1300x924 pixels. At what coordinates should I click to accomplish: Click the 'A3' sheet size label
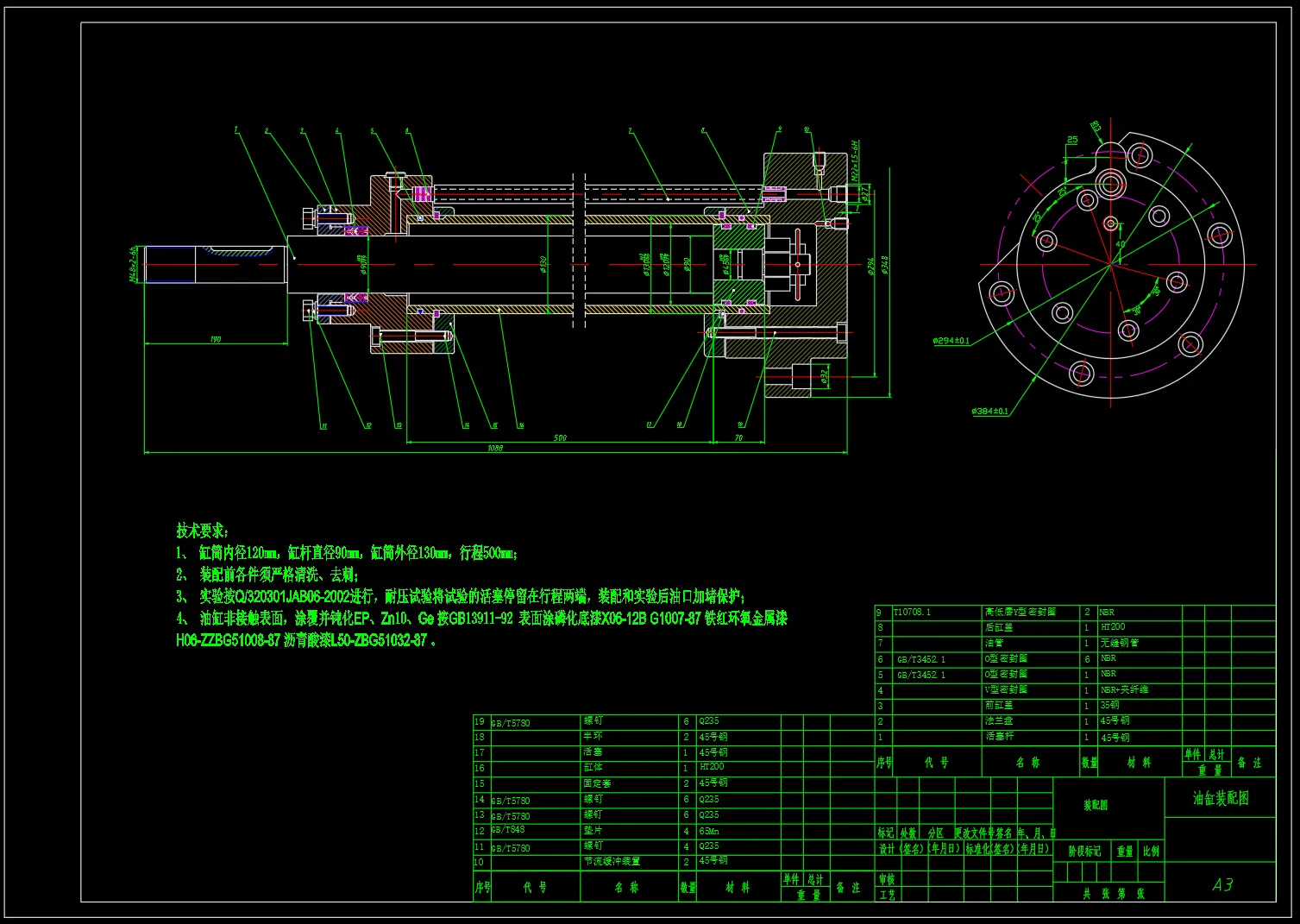[1222, 885]
